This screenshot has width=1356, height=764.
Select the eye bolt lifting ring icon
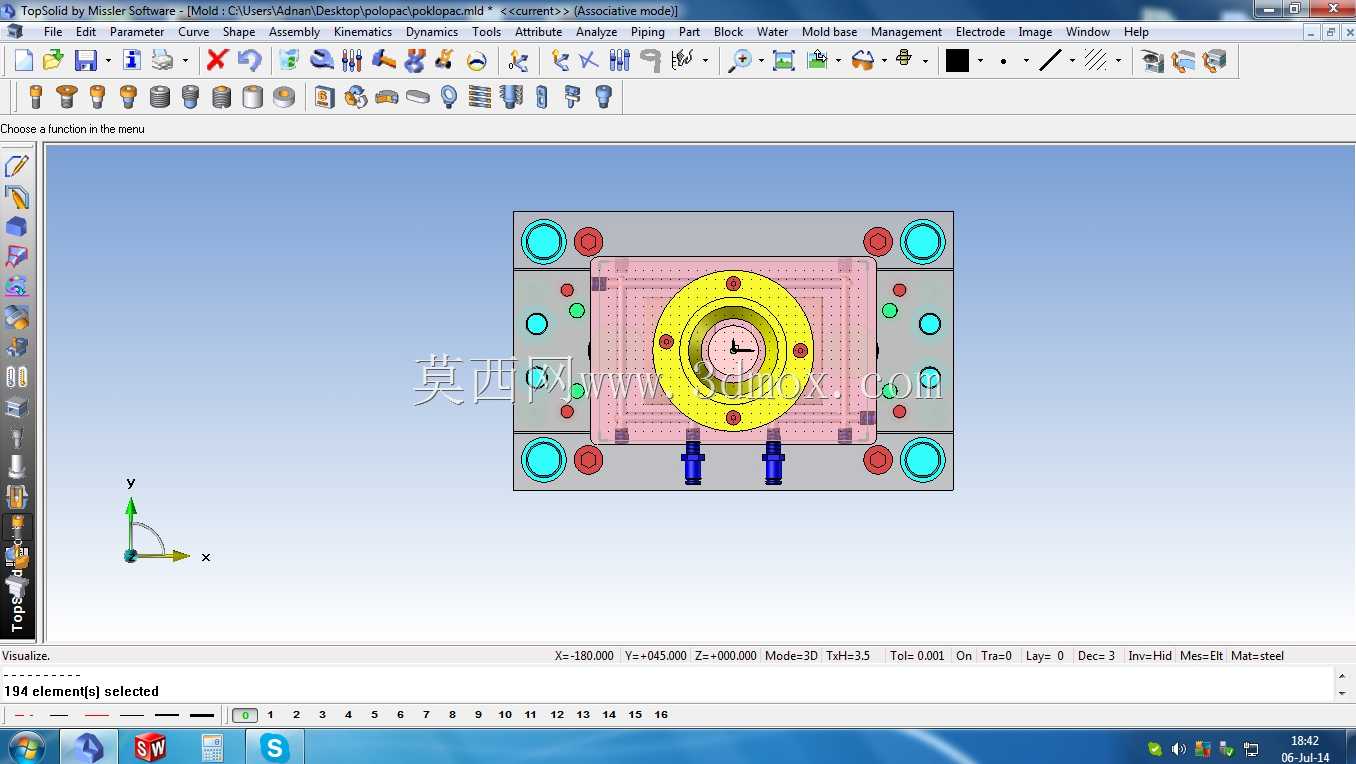point(449,97)
